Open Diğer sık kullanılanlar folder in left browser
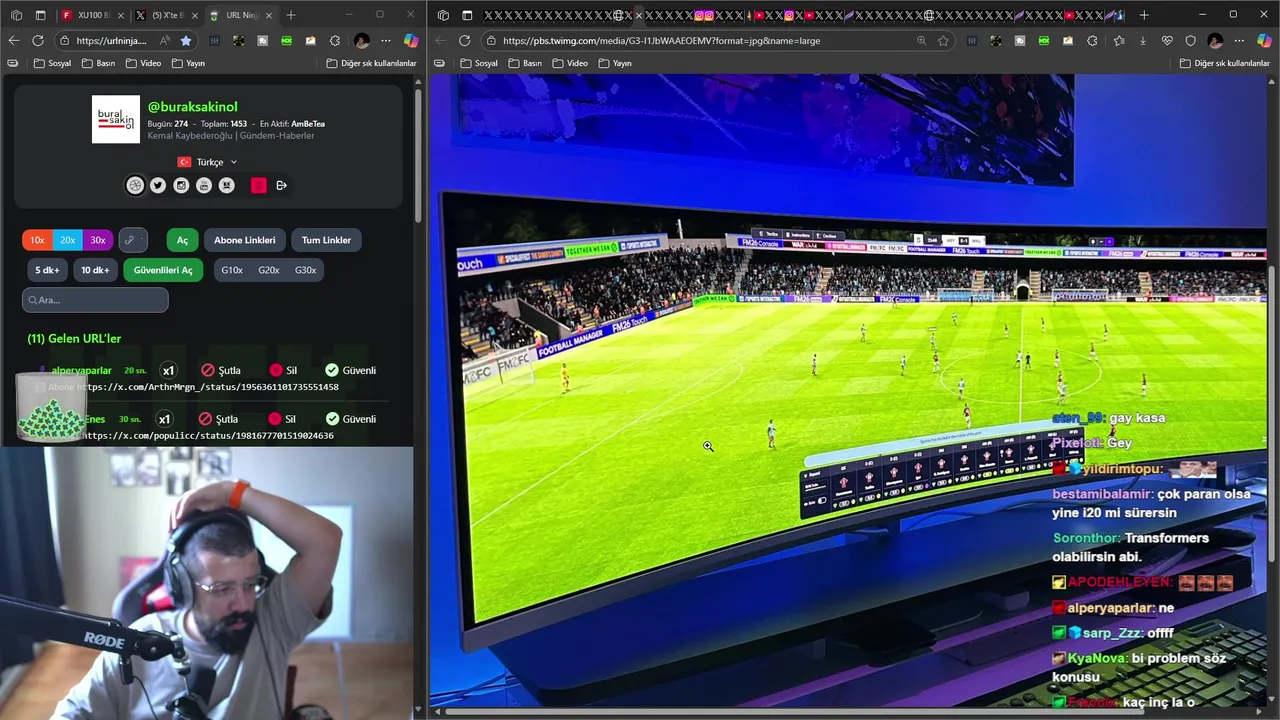Image resolution: width=1280 pixels, height=720 pixels. [371, 63]
